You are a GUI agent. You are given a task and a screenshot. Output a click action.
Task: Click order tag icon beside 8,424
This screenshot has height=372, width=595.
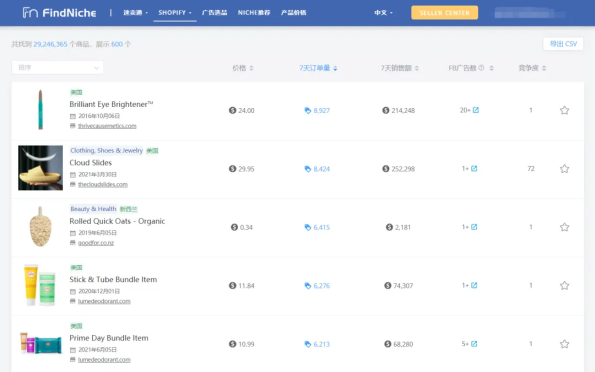308,169
